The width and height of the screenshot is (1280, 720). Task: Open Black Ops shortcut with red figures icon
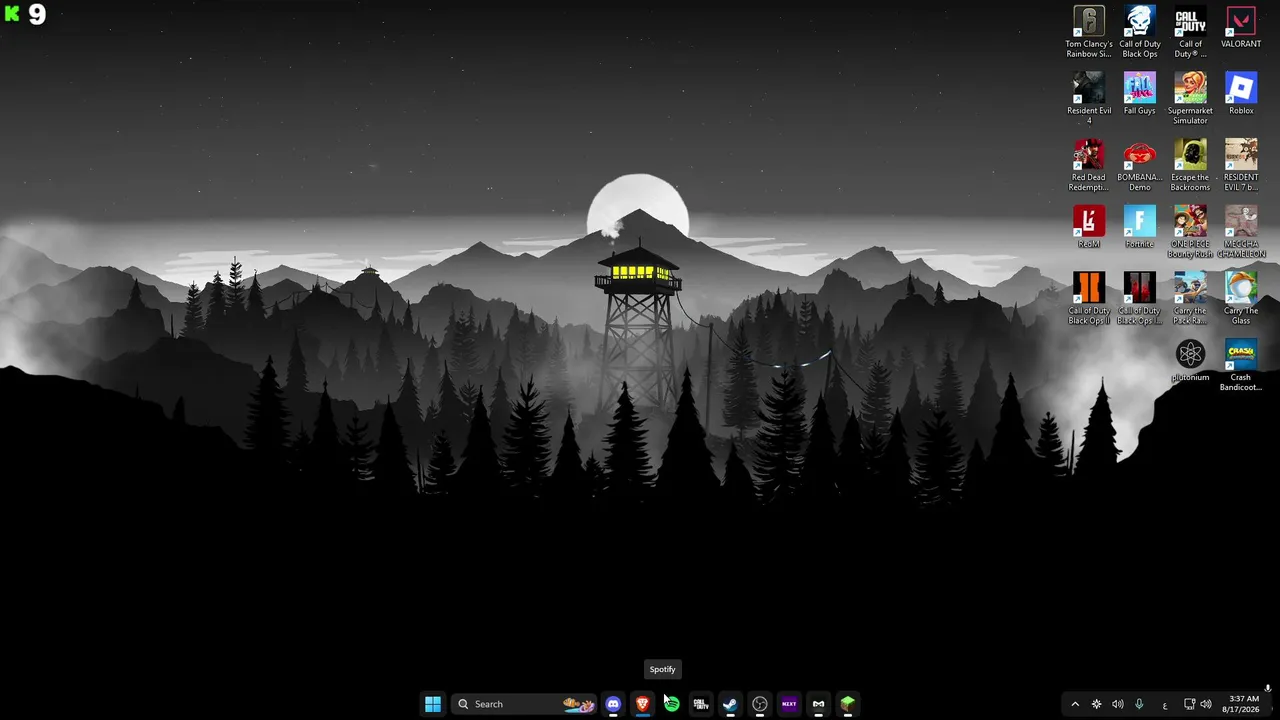click(x=1140, y=299)
